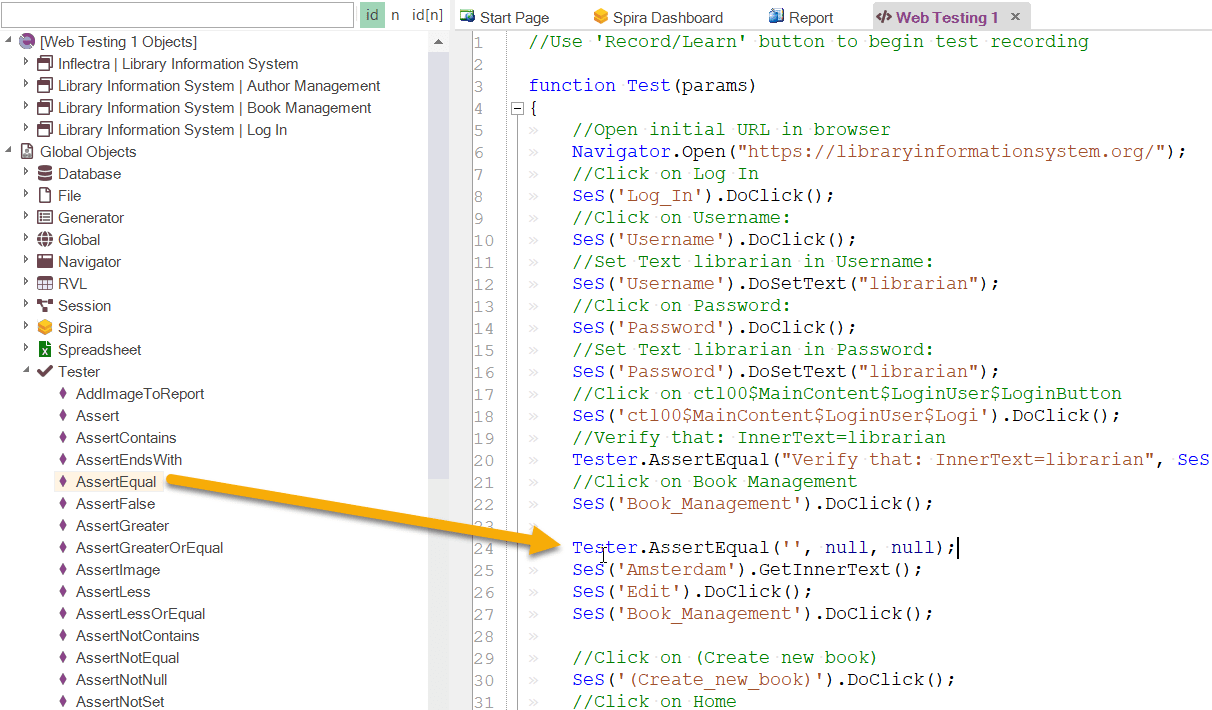Toggle the 'n' filter button
The width and height of the screenshot is (1212, 710).
point(395,15)
